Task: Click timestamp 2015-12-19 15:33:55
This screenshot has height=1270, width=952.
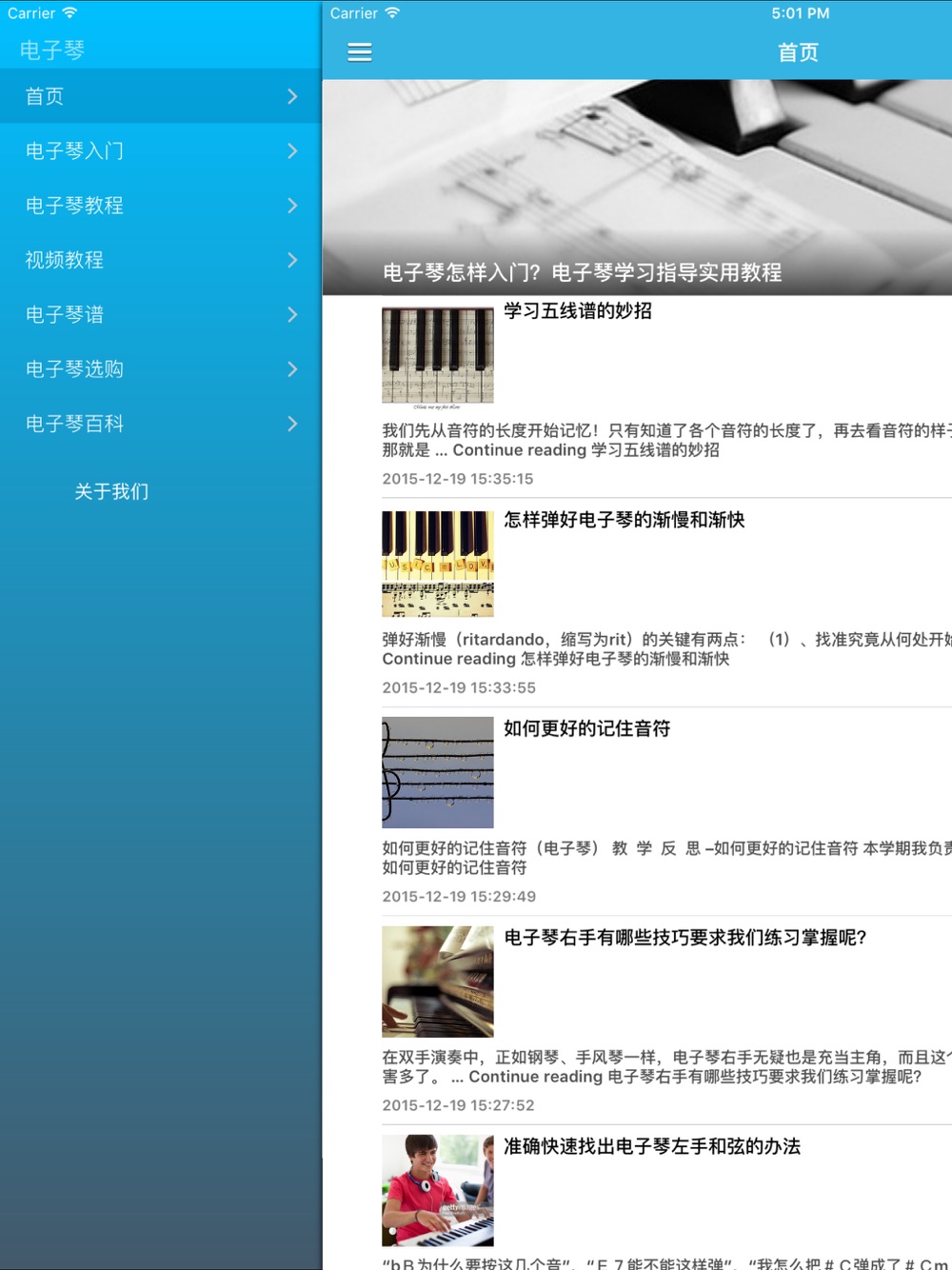Action: coord(459,687)
